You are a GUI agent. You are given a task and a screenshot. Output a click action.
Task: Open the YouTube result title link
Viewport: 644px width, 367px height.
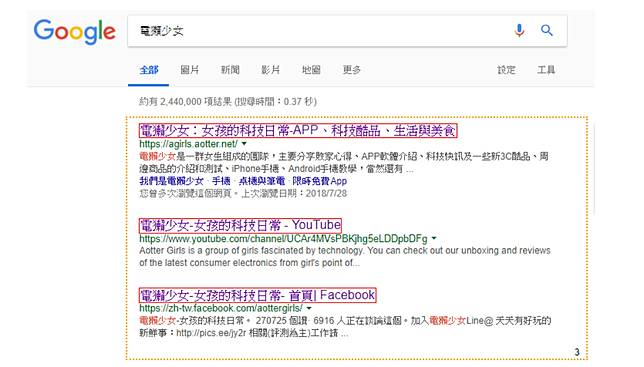pos(240,225)
